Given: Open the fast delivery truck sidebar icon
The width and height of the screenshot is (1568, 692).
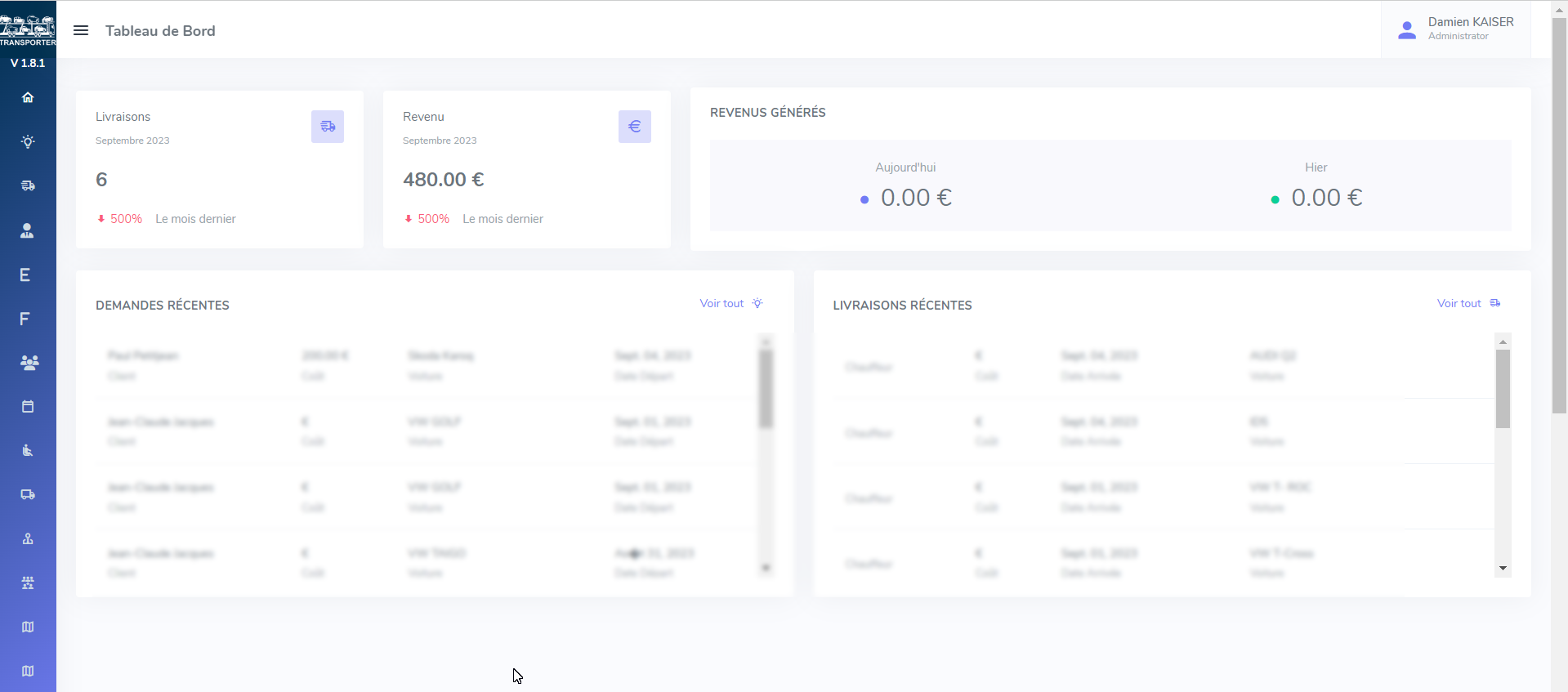Looking at the screenshot, I should pyautogui.click(x=28, y=185).
